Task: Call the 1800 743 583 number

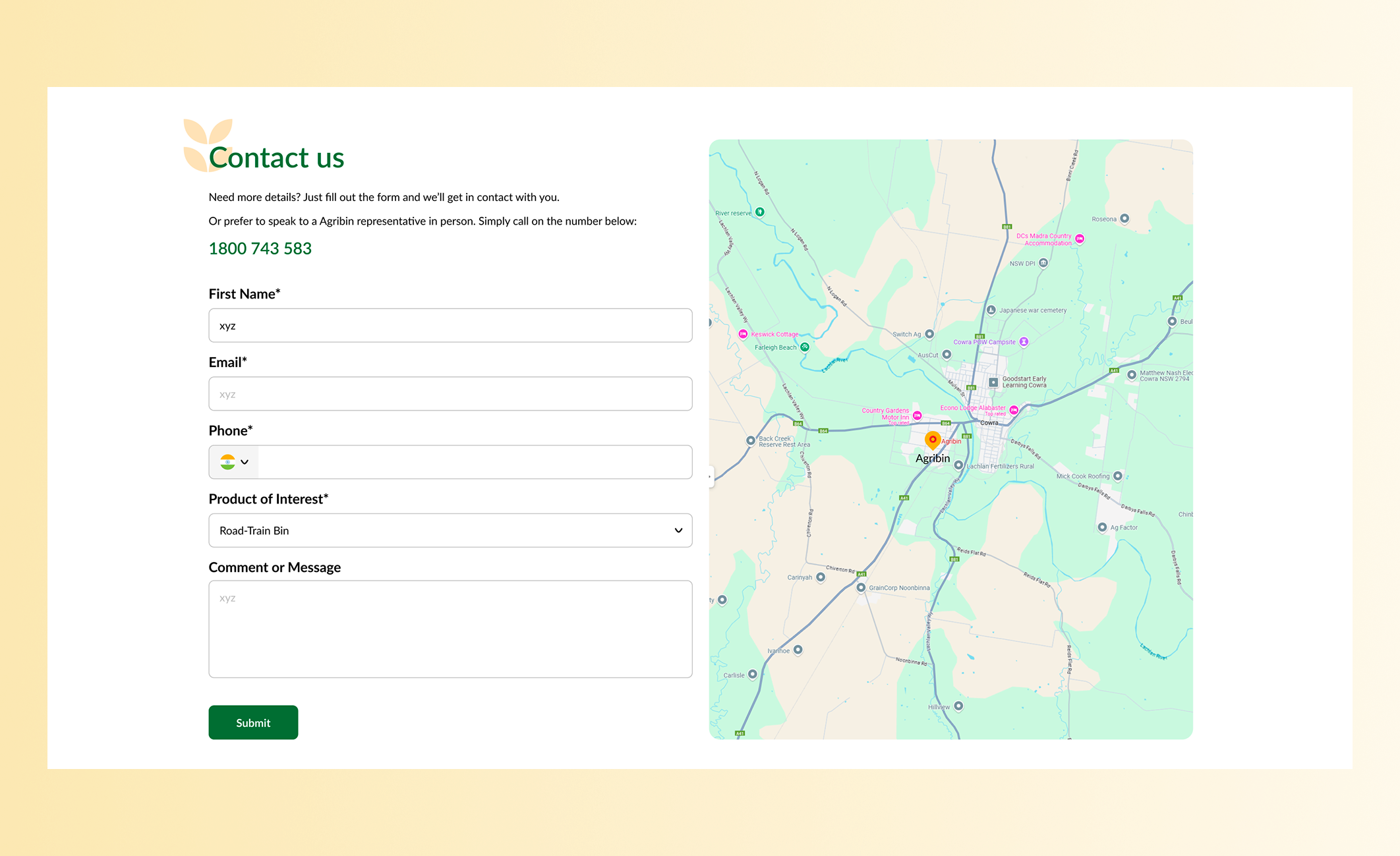Action: click(260, 248)
